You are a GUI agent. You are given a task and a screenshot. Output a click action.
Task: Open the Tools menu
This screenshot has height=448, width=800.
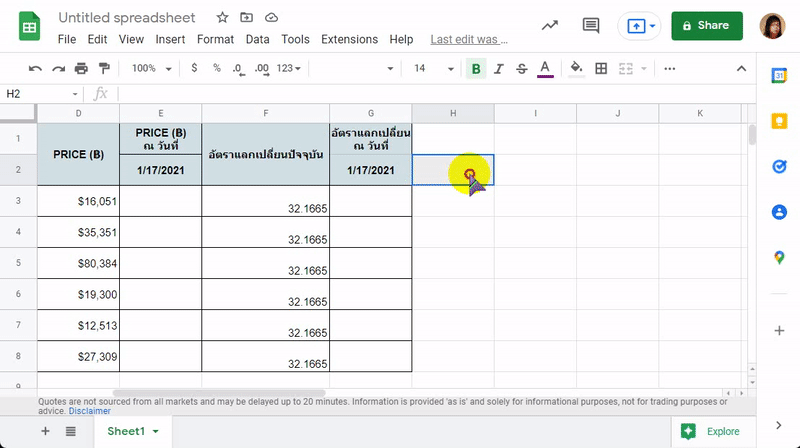(x=295, y=39)
